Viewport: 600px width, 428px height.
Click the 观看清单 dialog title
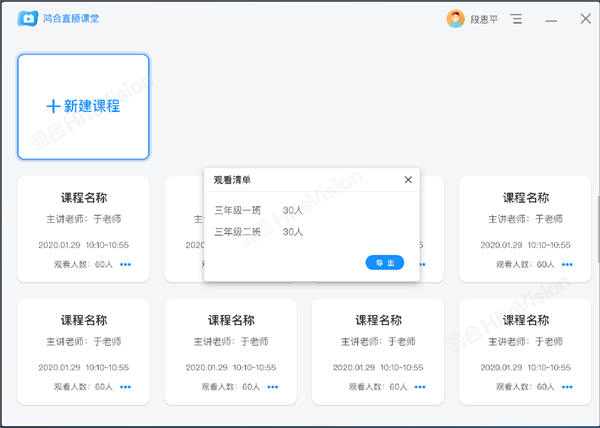pyautogui.click(x=232, y=180)
